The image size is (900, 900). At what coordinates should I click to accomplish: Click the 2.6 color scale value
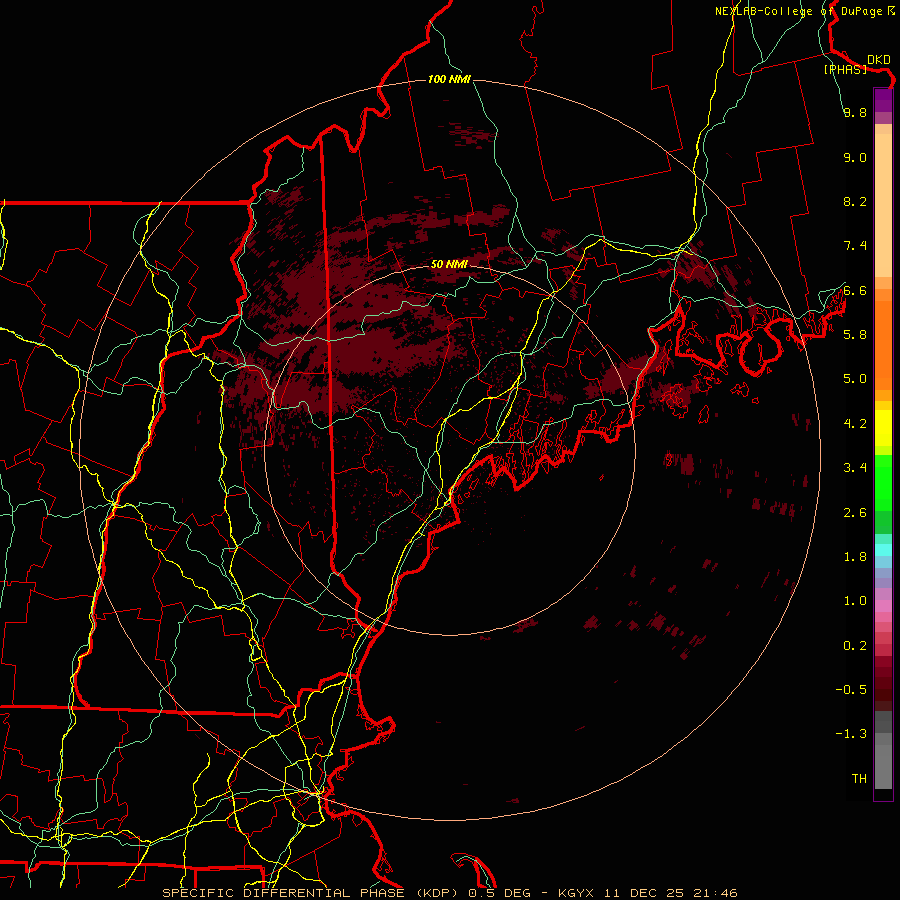(x=855, y=513)
